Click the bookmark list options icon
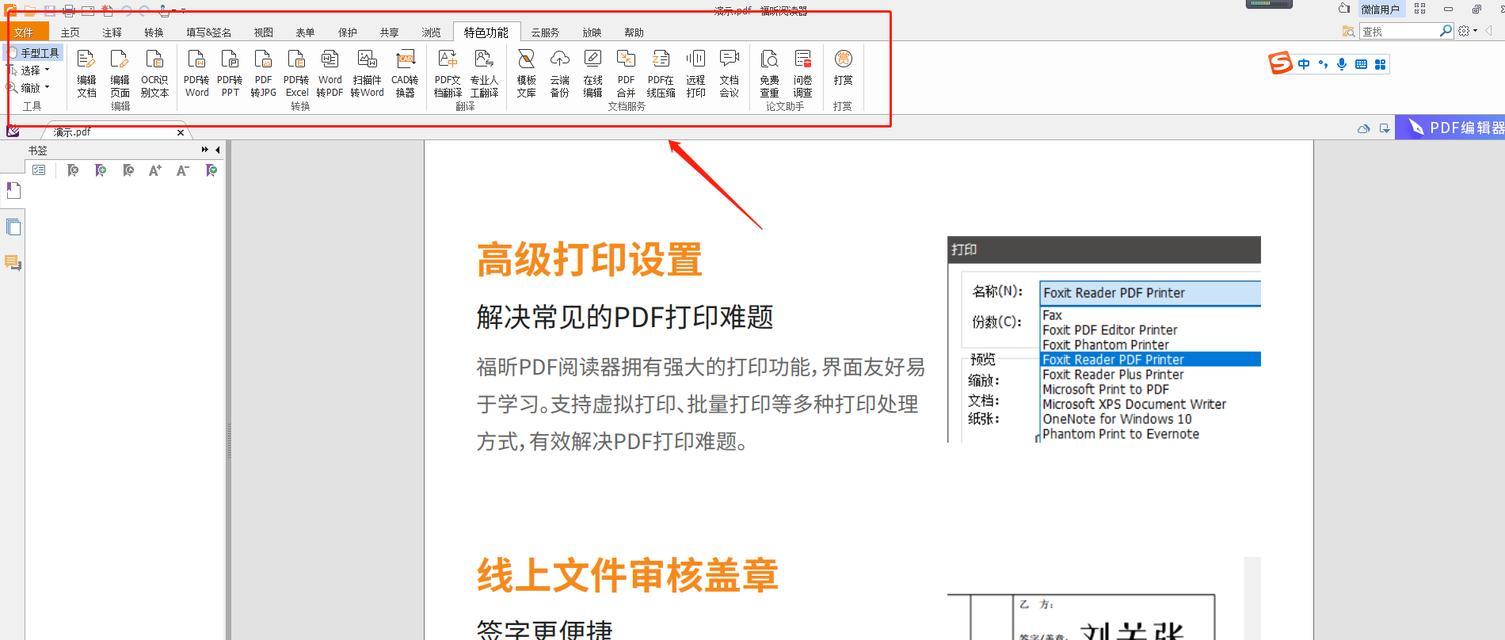 tap(39, 170)
